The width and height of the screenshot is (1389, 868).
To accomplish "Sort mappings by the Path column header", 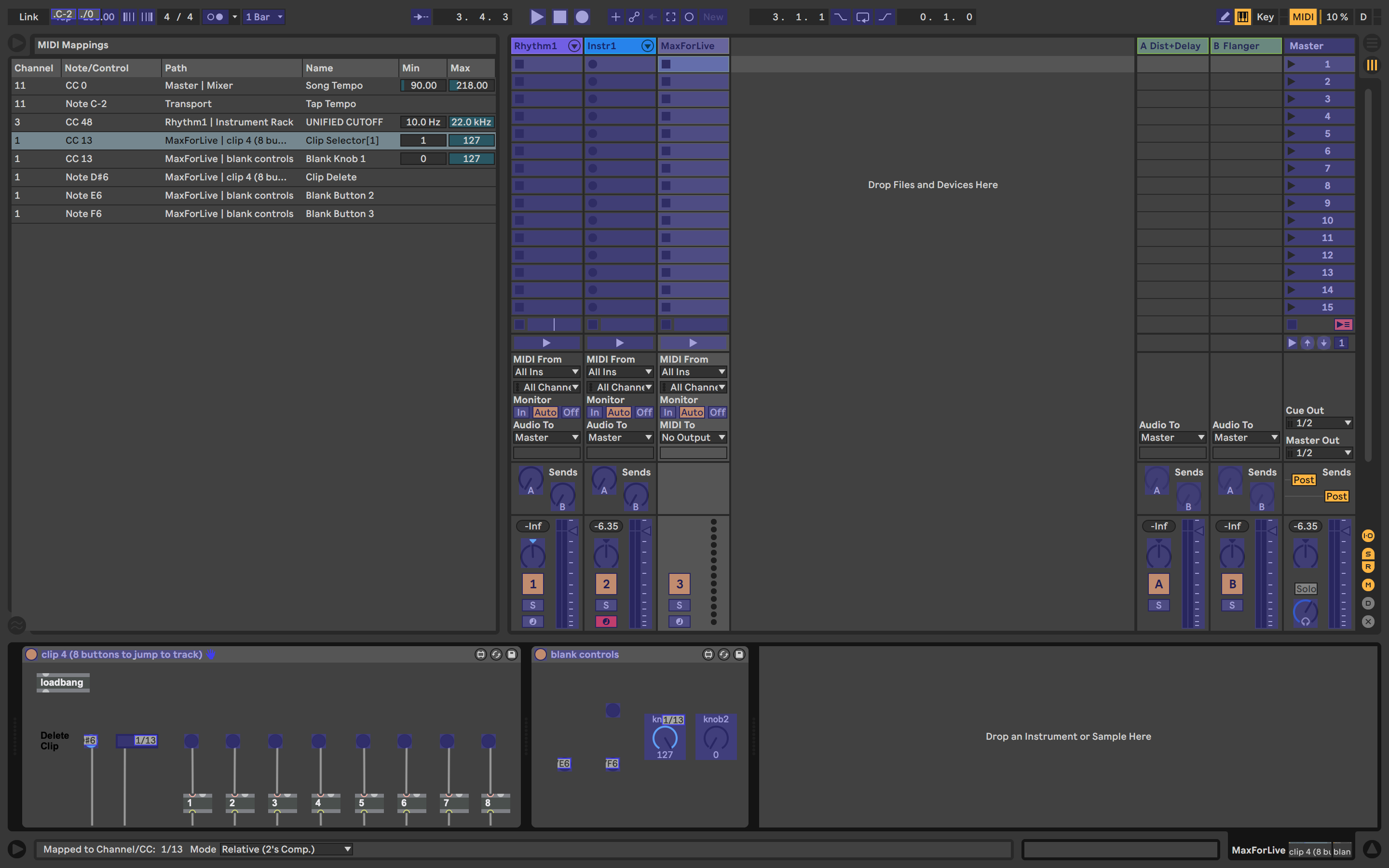I will pos(232,68).
